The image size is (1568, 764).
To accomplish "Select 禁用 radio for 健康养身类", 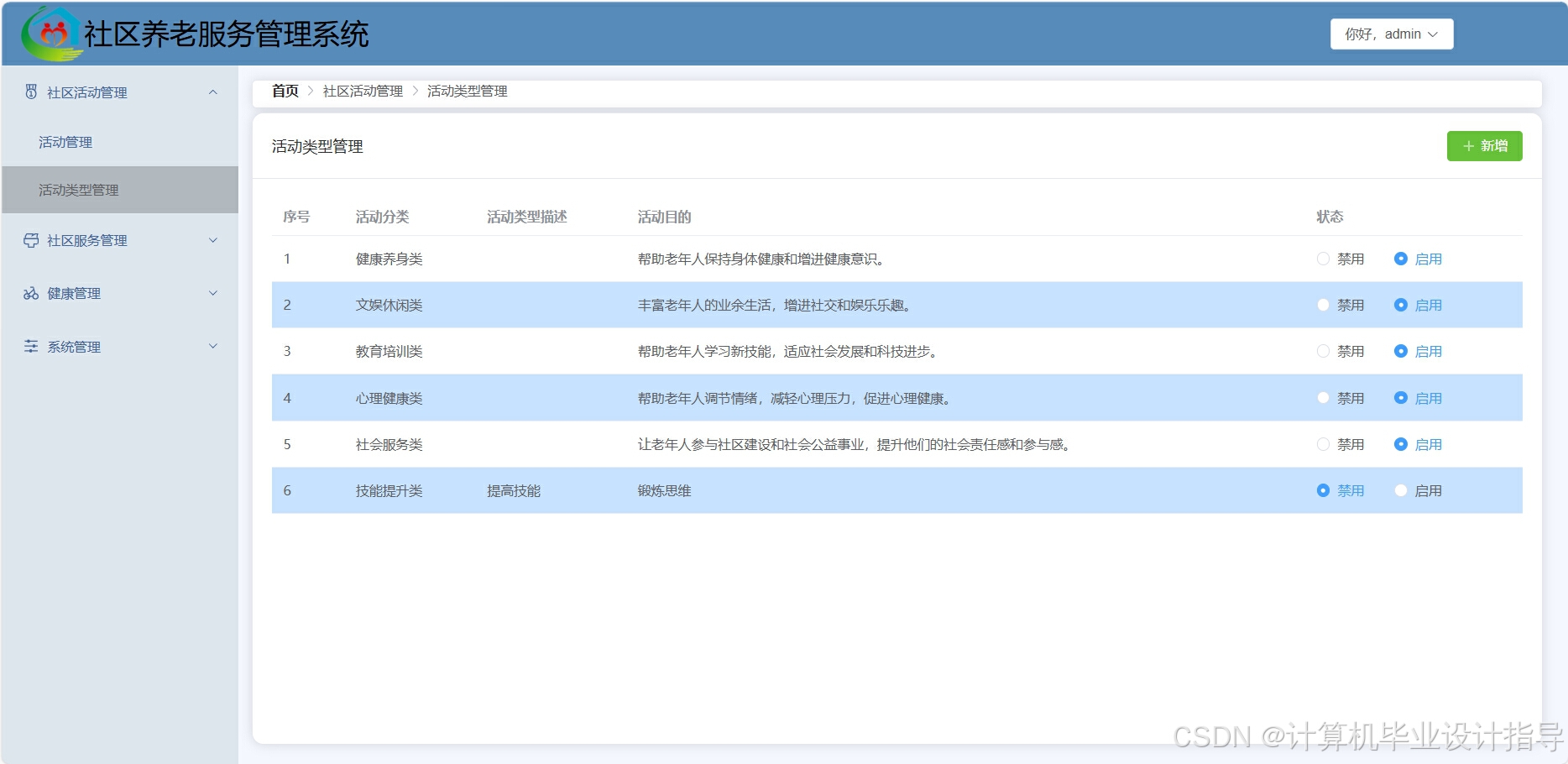I will (x=1323, y=259).
